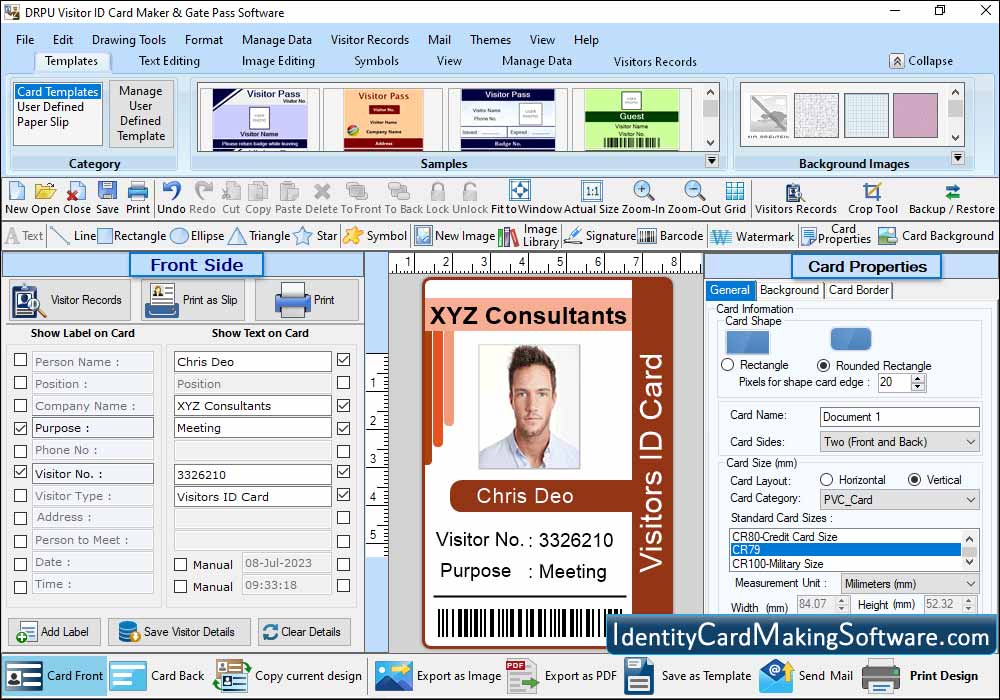Uncheck the Purpose label checkbox
The image size is (1000, 700).
point(20,428)
